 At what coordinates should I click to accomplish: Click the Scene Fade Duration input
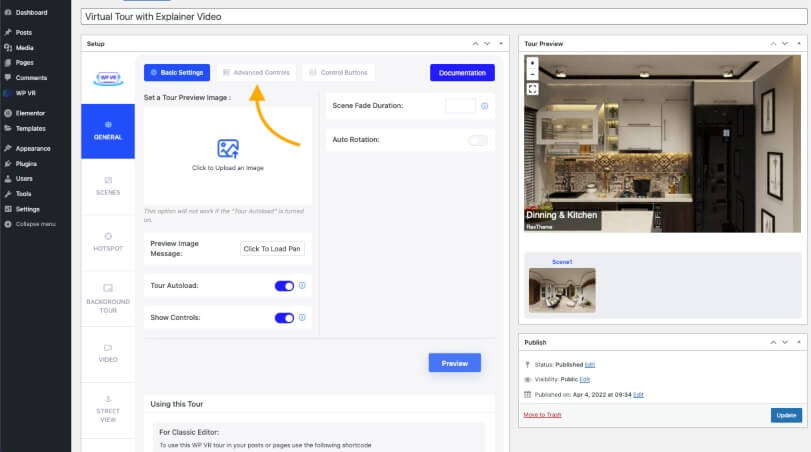pyautogui.click(x=460, y=106)
